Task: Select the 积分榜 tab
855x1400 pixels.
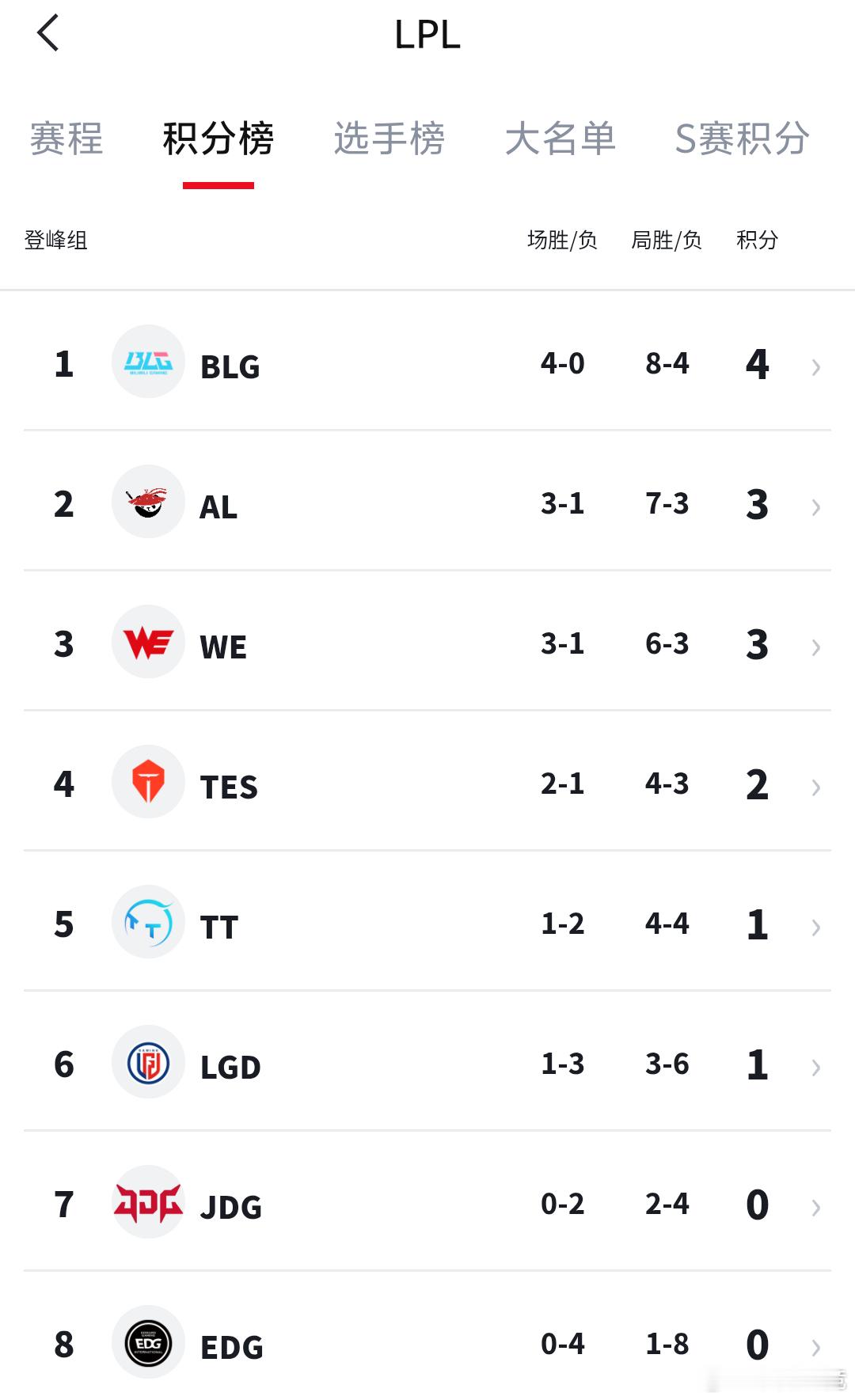Action: (x=218, y=138)
